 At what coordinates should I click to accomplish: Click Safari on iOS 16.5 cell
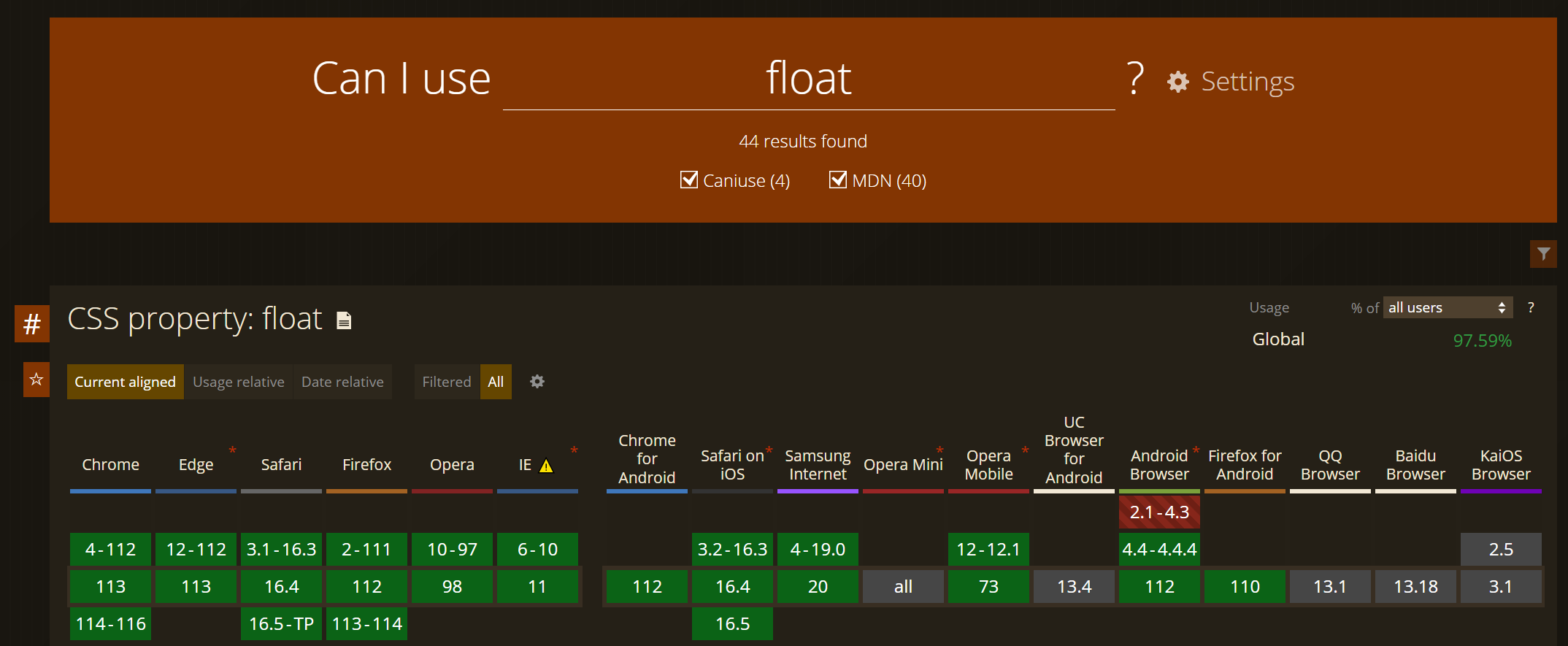(733, 624)
